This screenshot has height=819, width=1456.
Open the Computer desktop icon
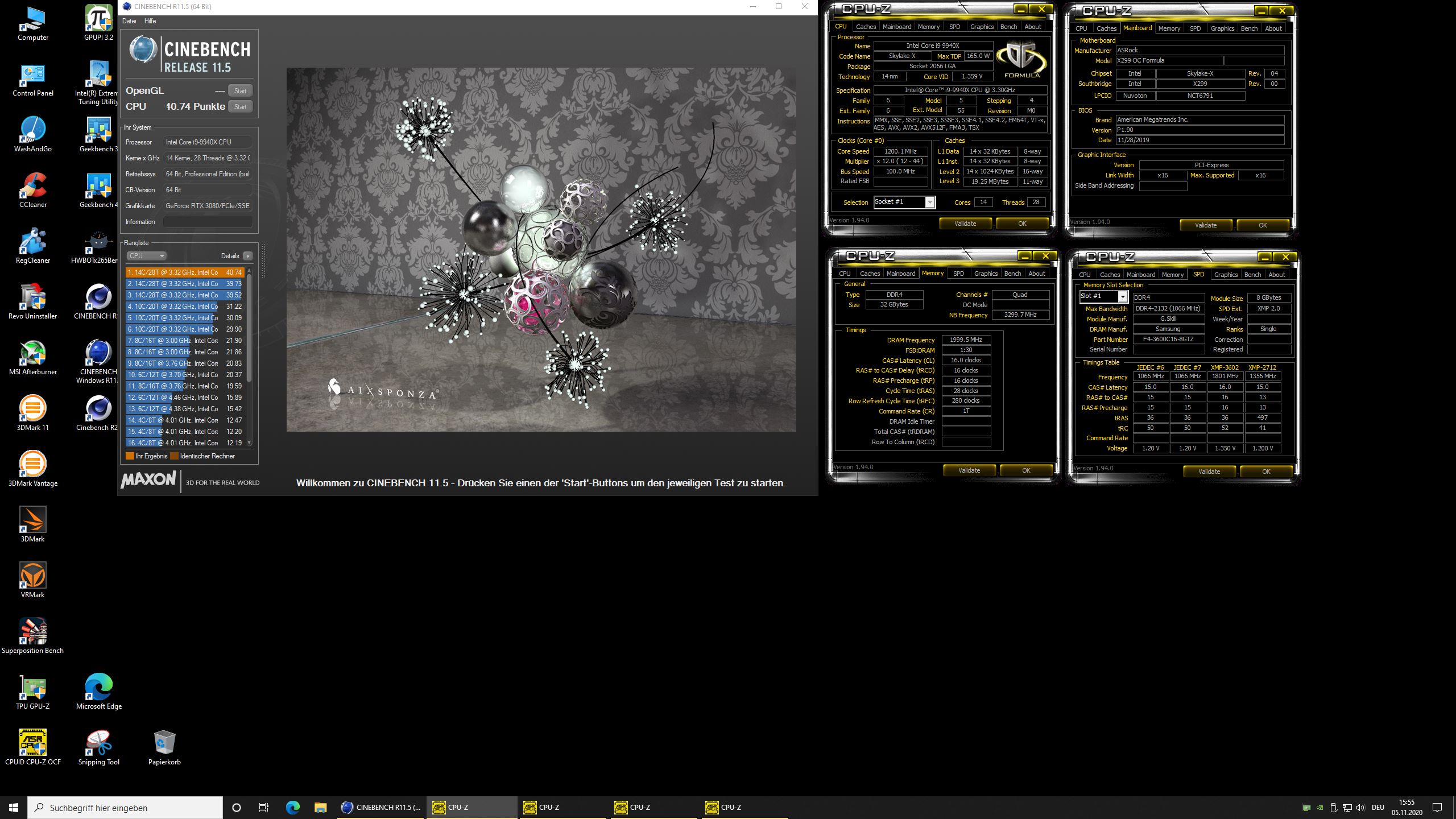pos(32,24)
